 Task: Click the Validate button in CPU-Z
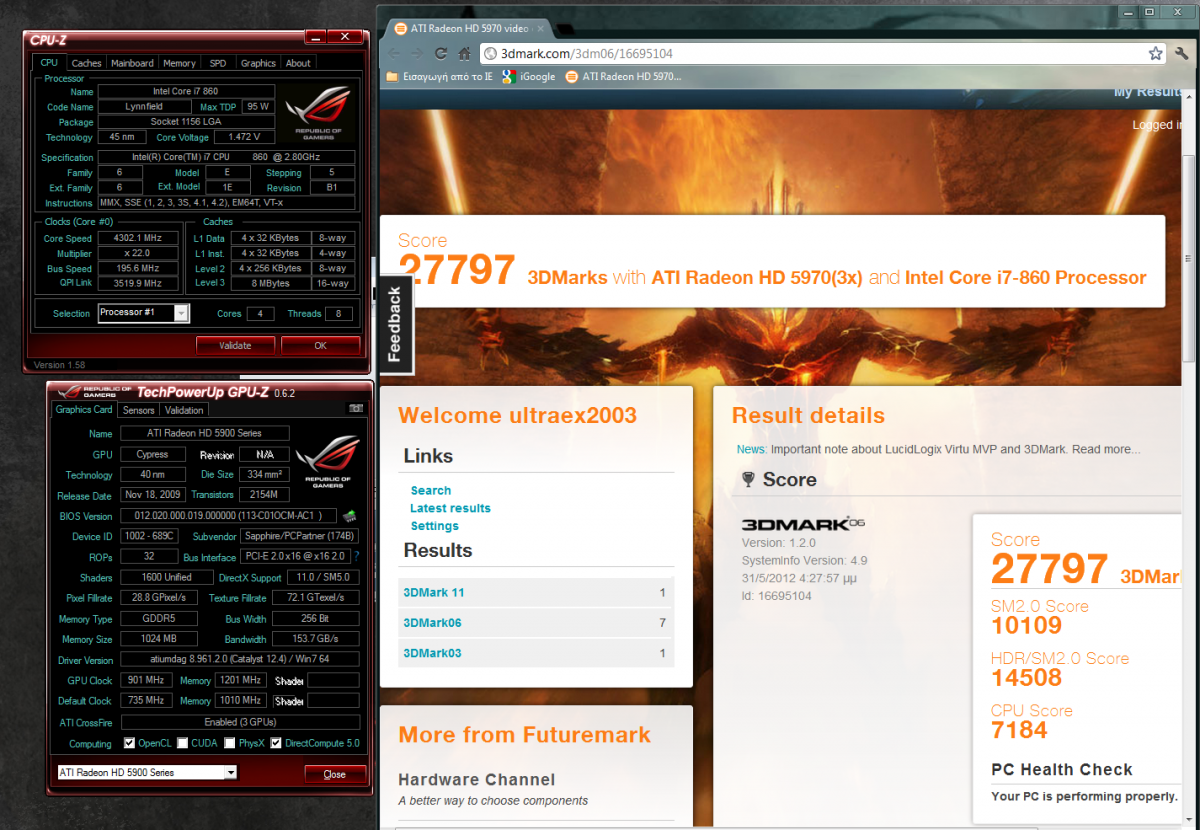(236, 345)
